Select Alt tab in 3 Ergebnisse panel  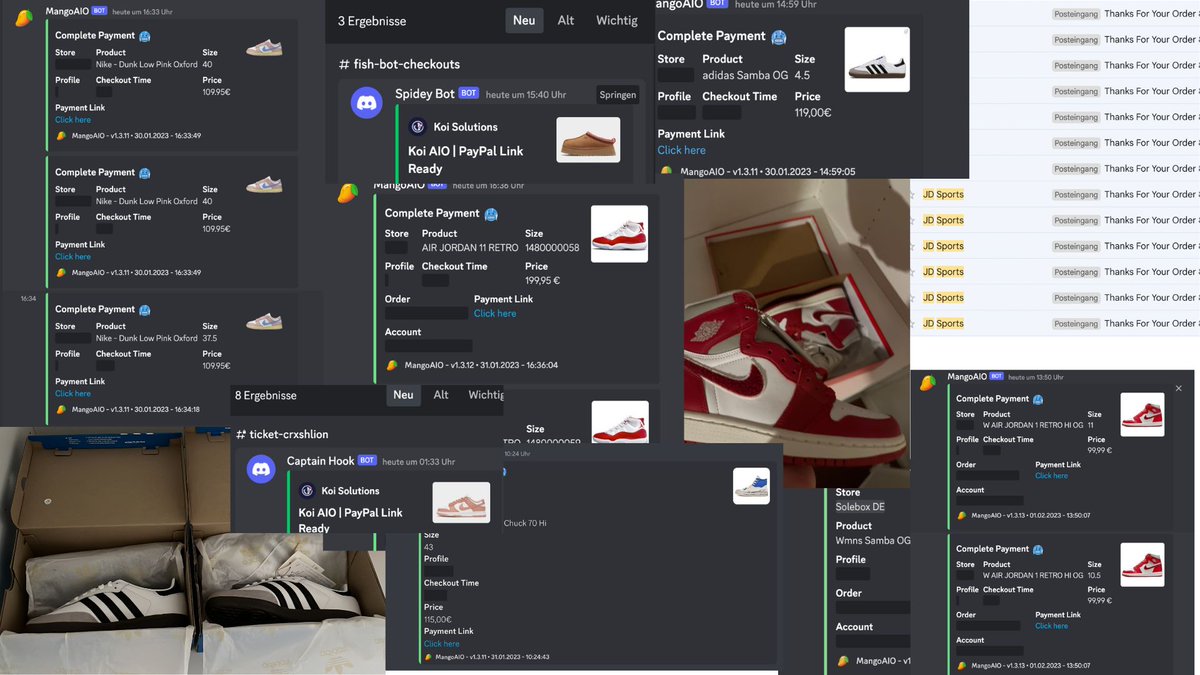point(566,20)
